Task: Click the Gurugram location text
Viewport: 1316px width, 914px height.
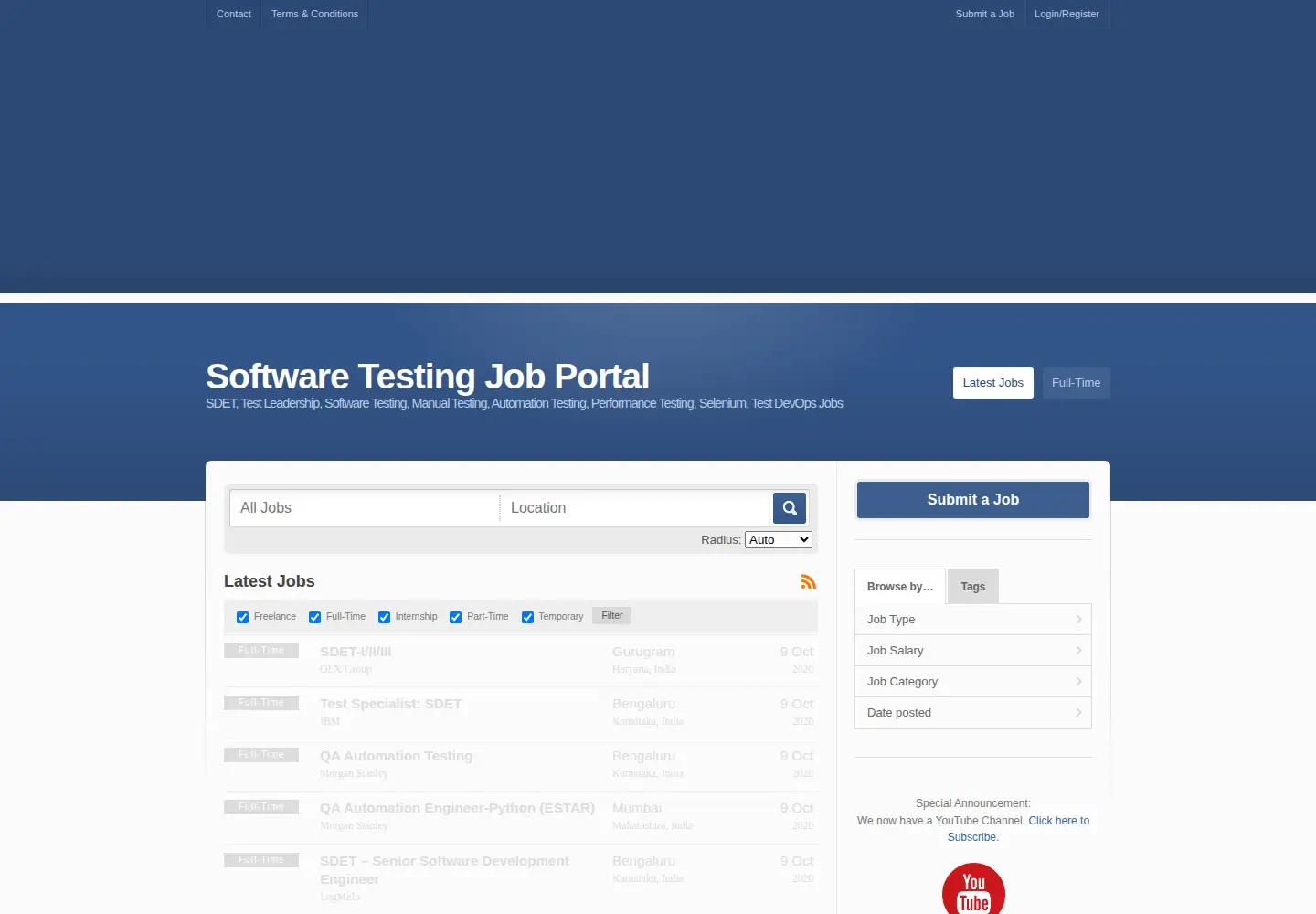Action: click(643, 652)
